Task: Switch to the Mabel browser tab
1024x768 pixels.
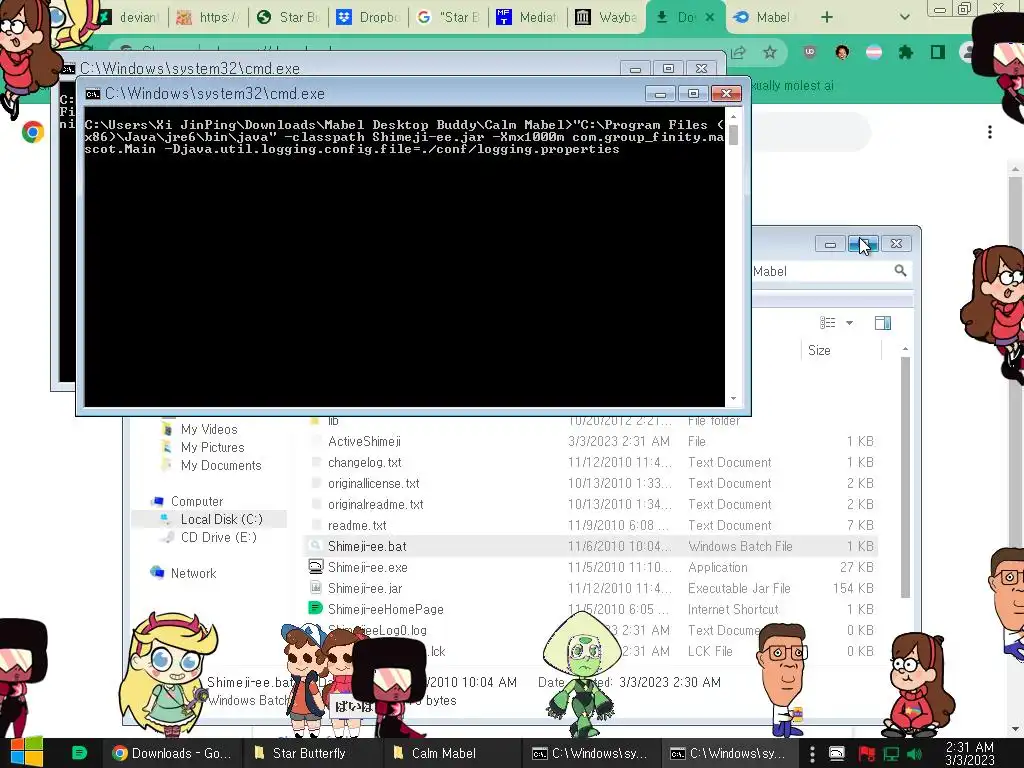Action: 764,17
